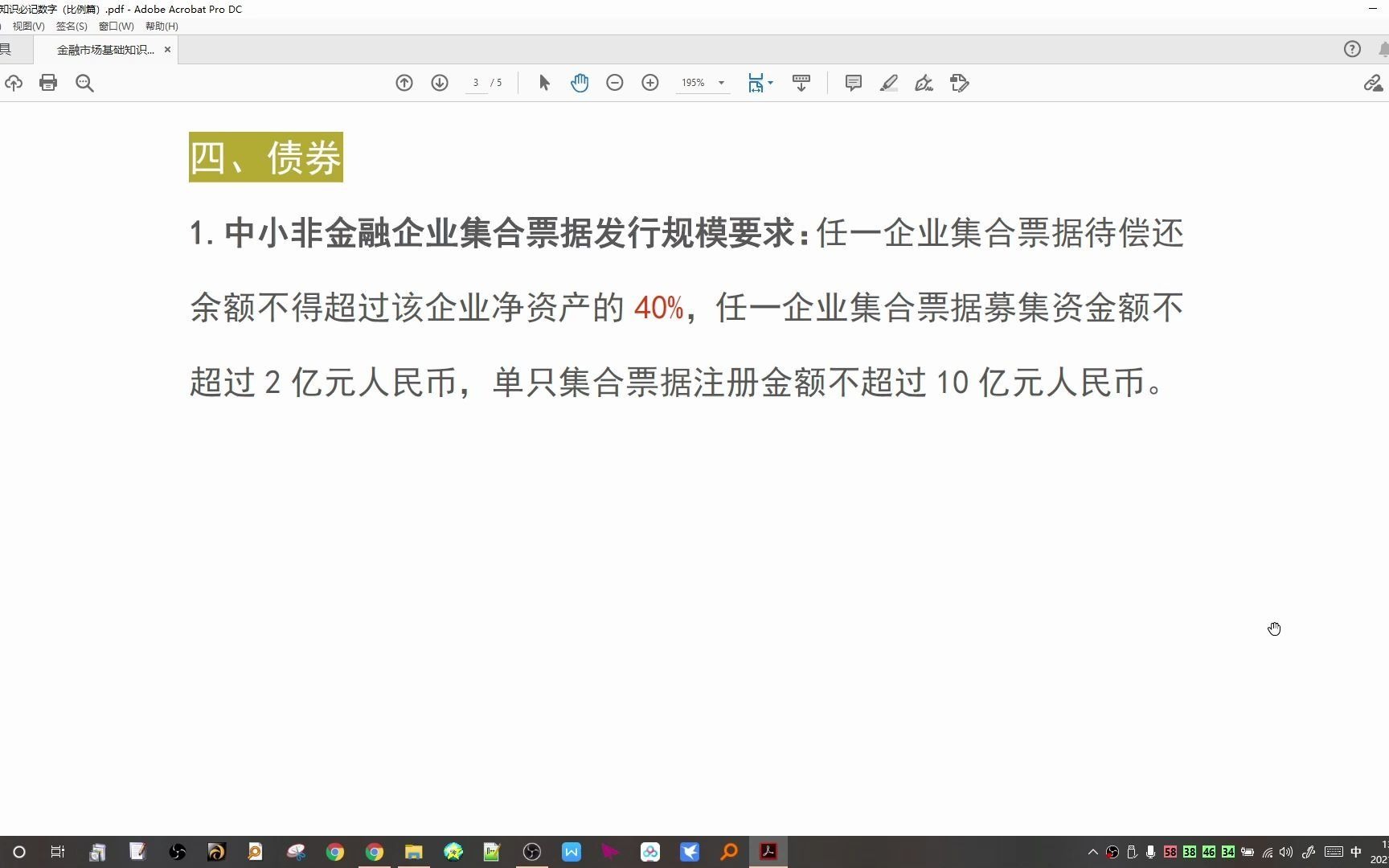Open the 帮助(H) menu

pos(162,26)
